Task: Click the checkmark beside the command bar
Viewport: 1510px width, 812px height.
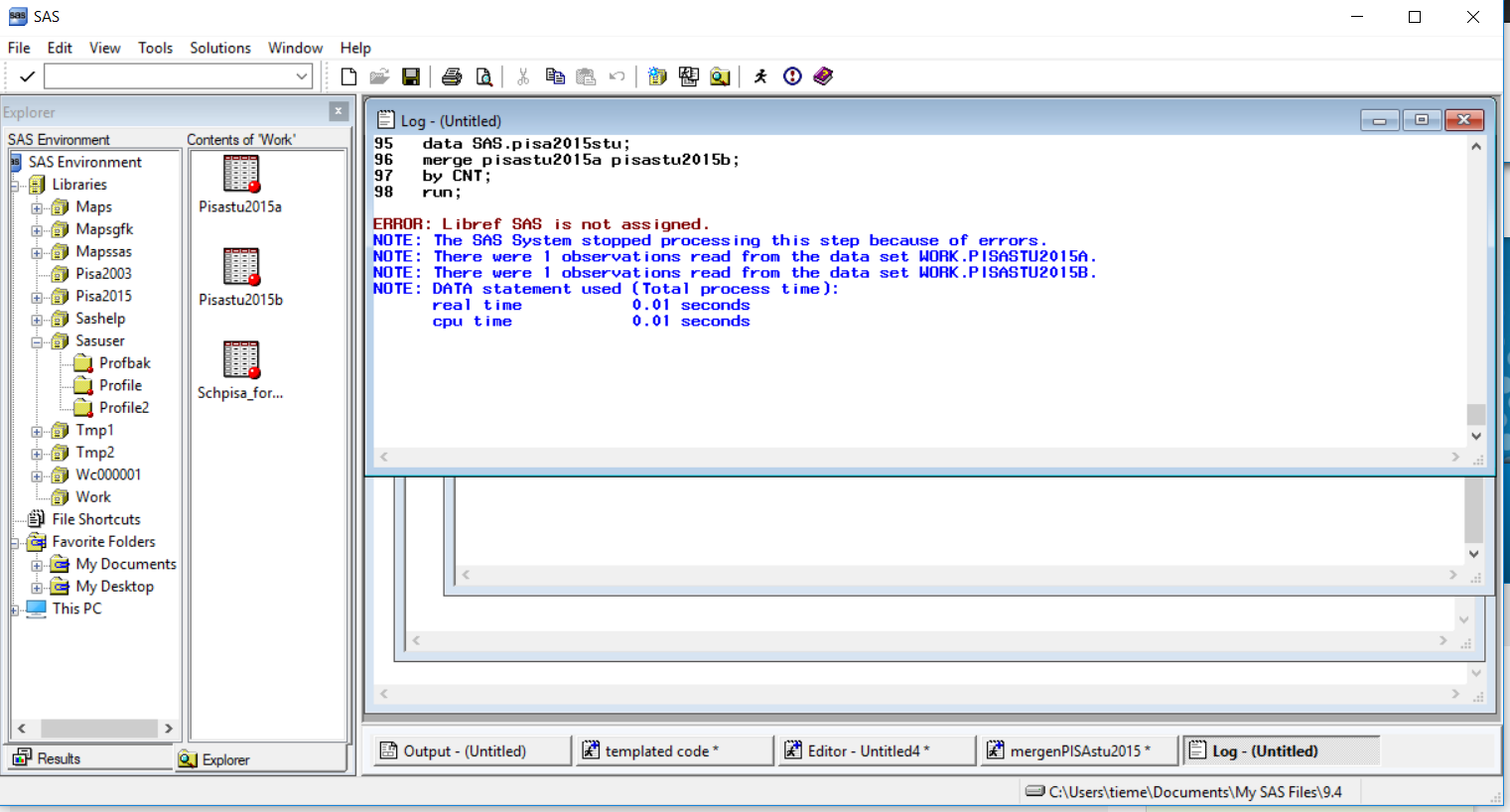Action: coord(26,75)
